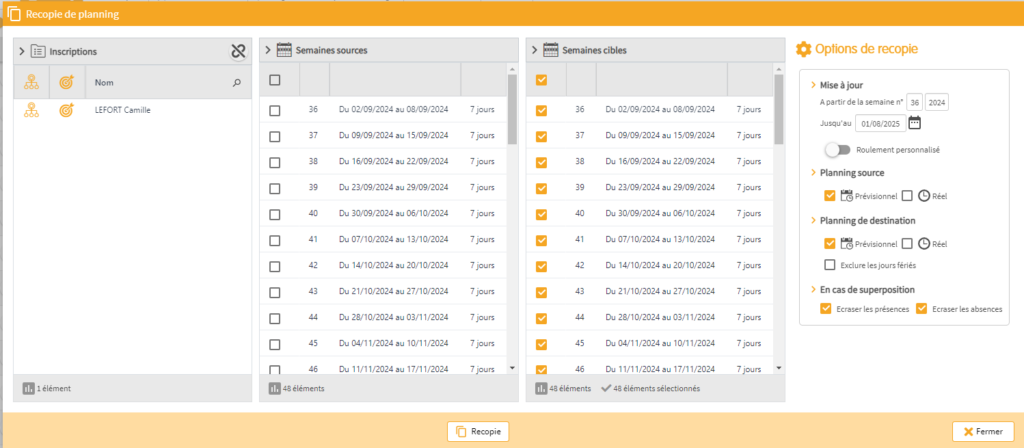Click the hierarchy column header icon

pos(31,82)
